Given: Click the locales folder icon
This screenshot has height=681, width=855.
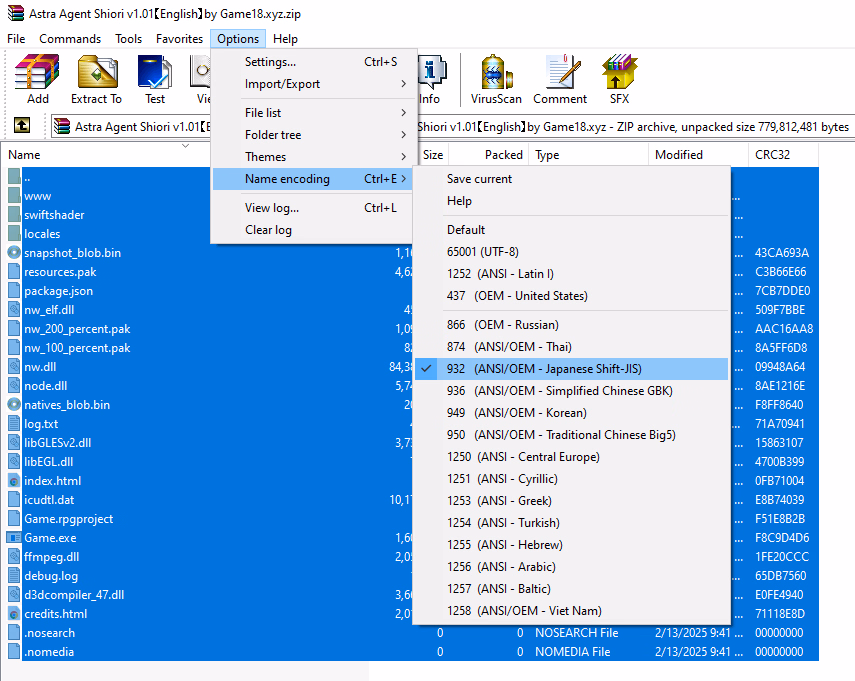Looking at the screenshot, I should pos(15,234).
